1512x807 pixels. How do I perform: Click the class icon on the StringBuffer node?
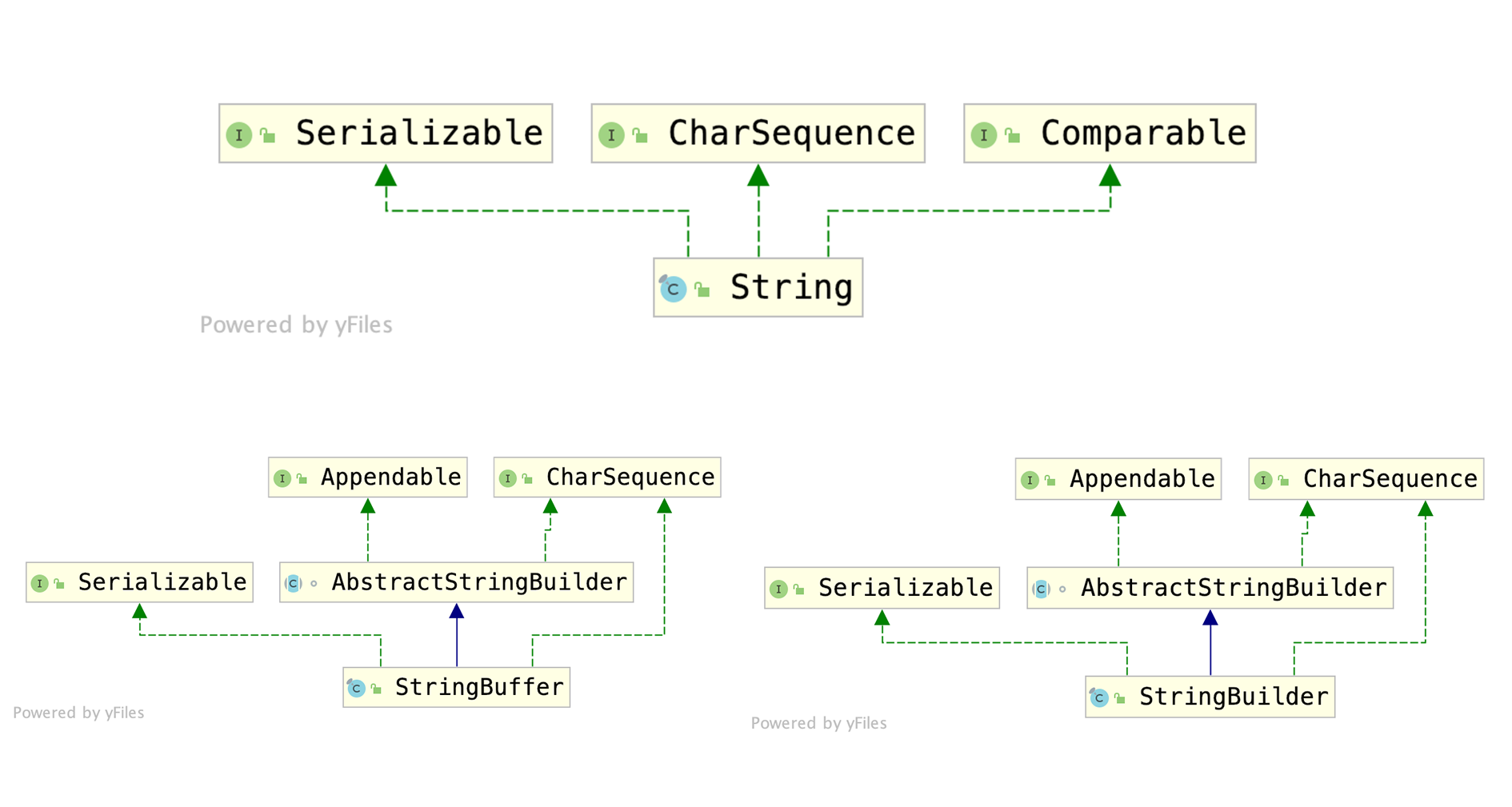[x=356, y=688]
